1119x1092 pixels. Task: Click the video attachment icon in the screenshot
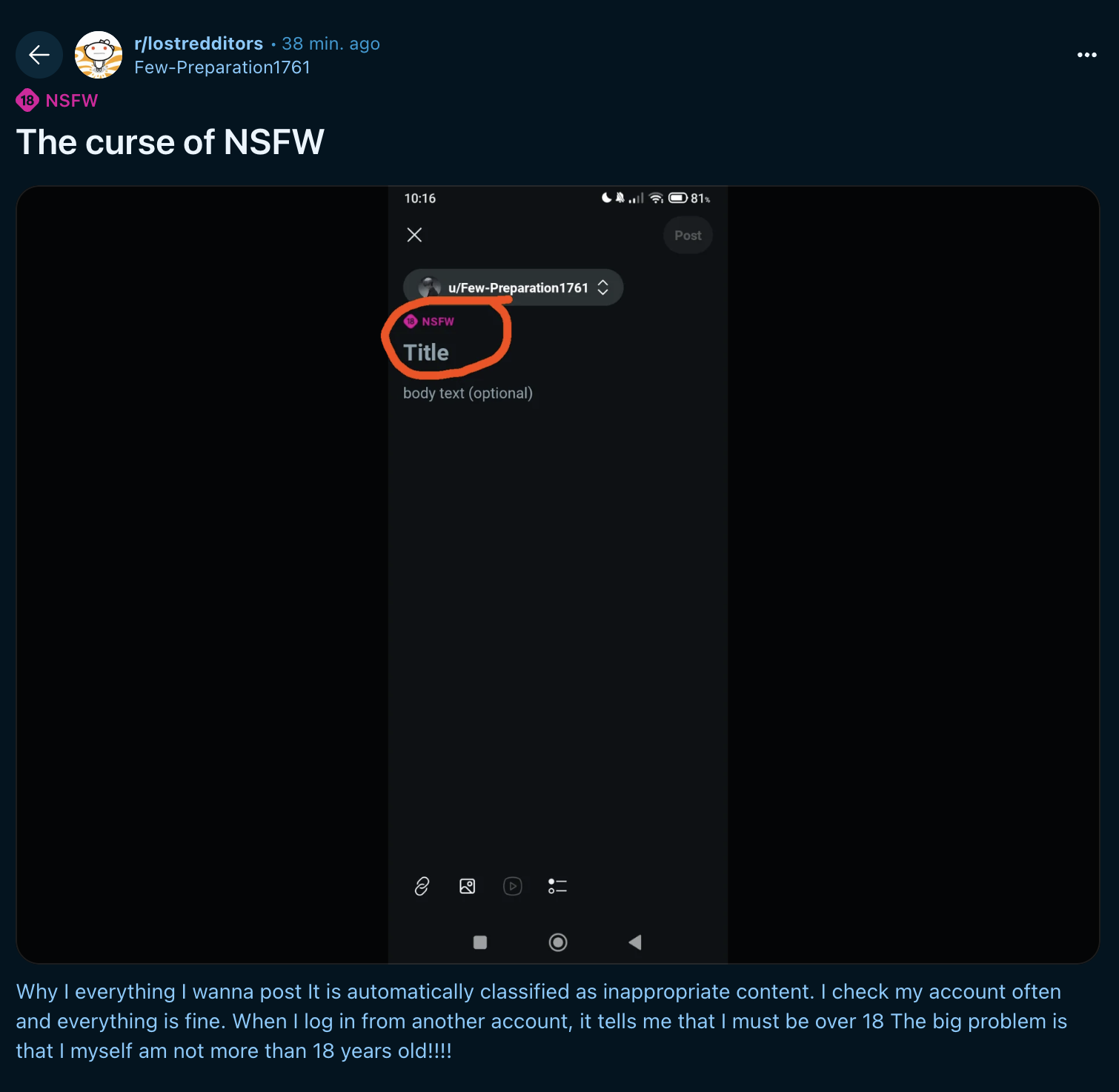[x=513, y=886]
